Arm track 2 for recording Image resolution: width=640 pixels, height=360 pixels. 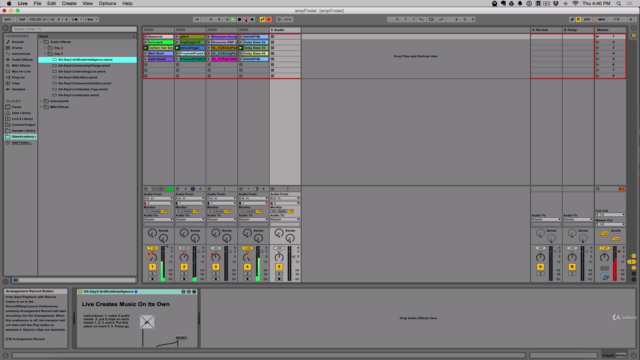[x=184, y=279]
